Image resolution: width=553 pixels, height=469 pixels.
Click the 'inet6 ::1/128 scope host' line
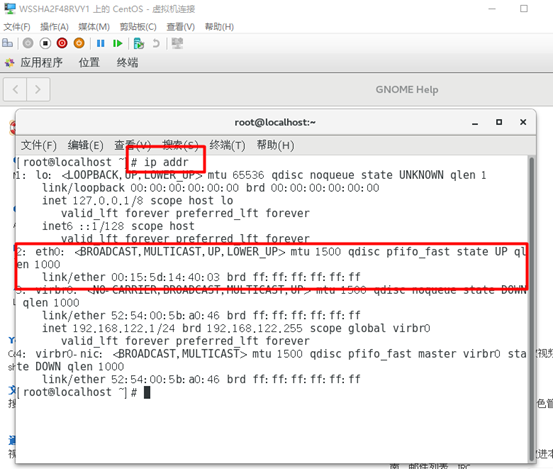click(x=118, y=226)
